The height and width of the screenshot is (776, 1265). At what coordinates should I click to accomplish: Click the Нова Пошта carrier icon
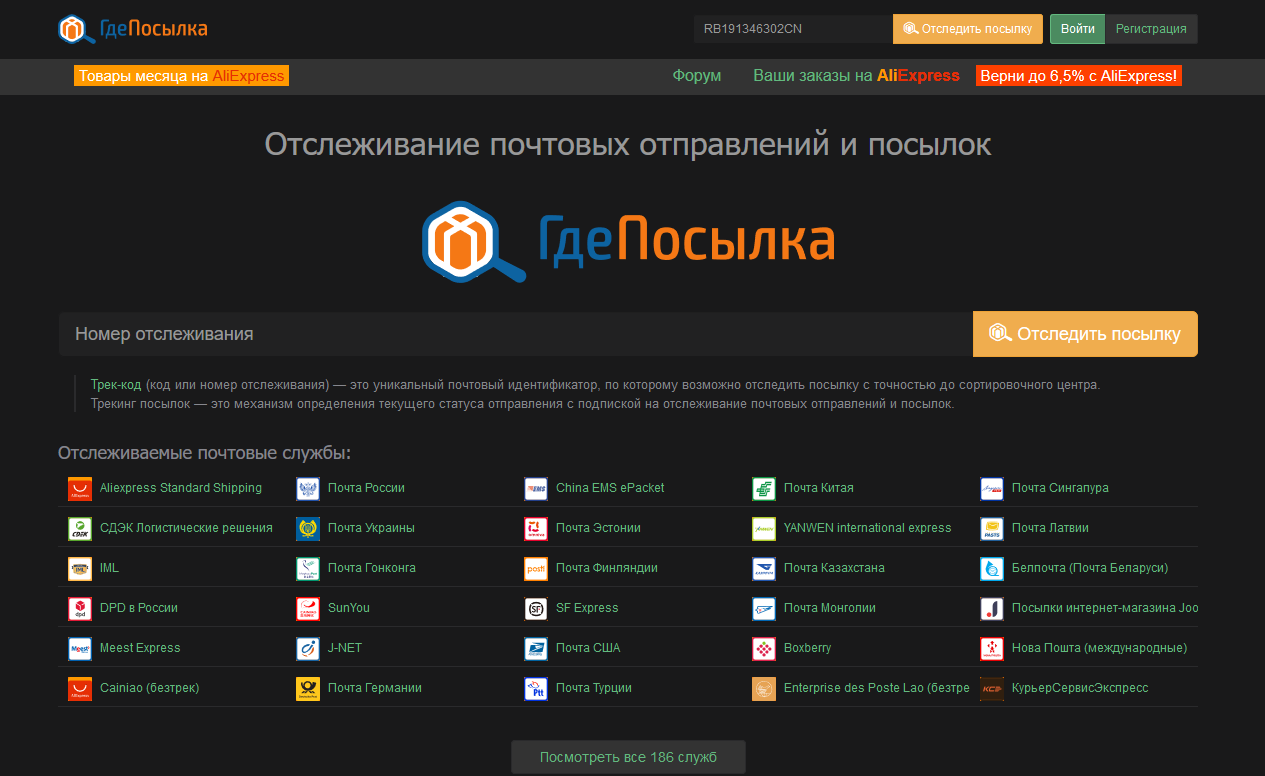click(992, 649)
